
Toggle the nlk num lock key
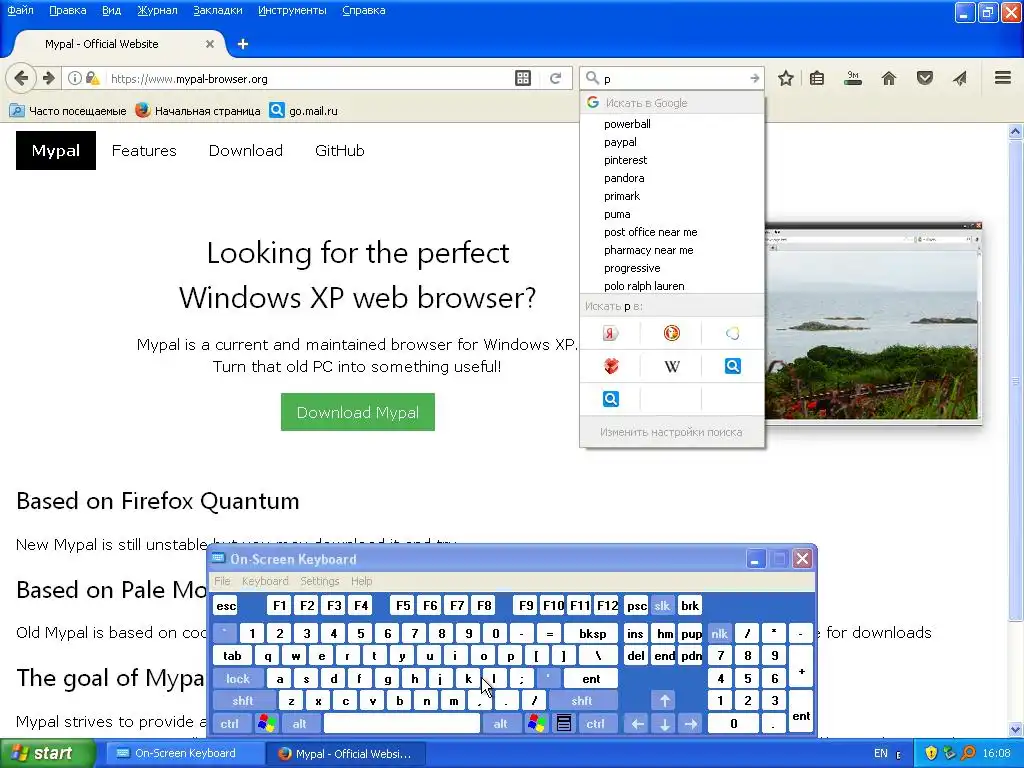pyautogui.click(x=720, y=633)
